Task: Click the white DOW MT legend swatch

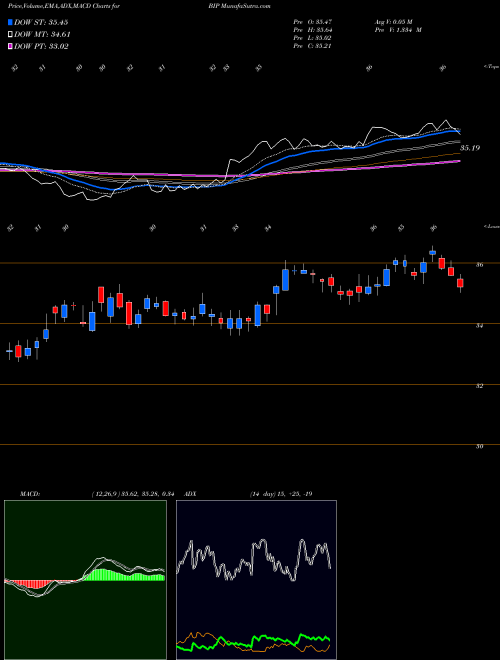Action: [10, 35]
